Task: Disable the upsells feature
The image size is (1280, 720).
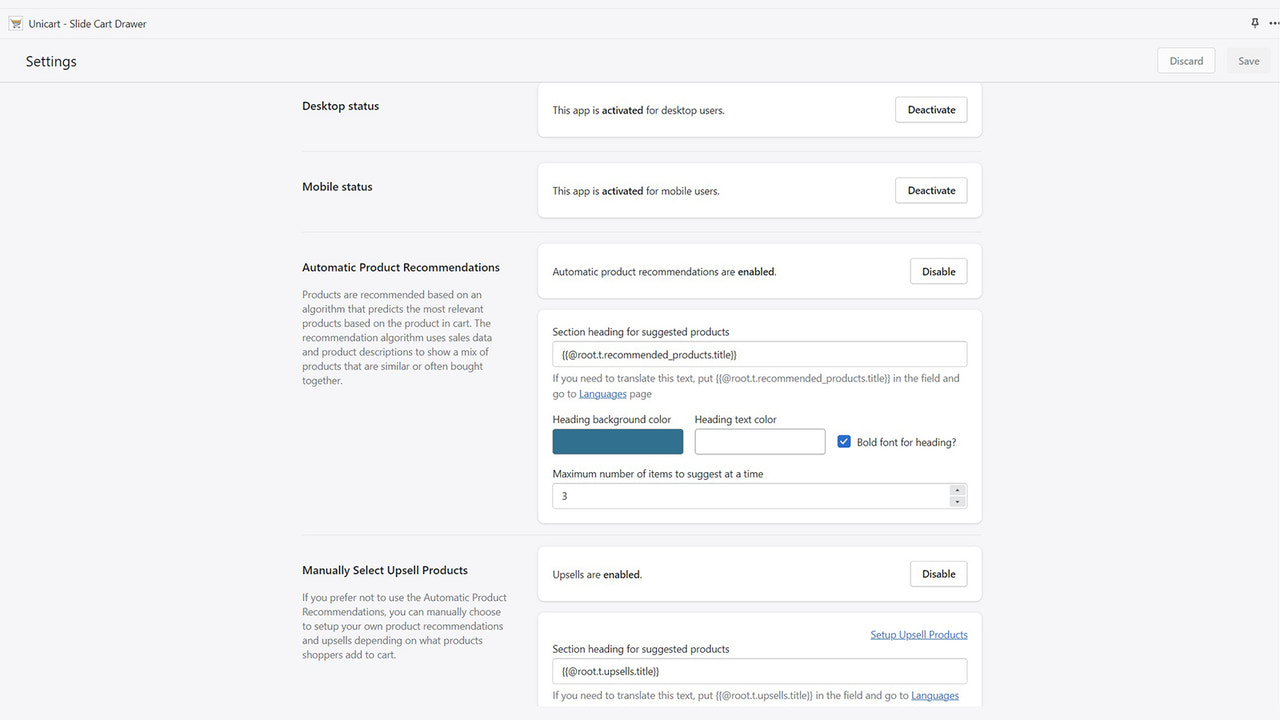Action: tap(938, 573)
